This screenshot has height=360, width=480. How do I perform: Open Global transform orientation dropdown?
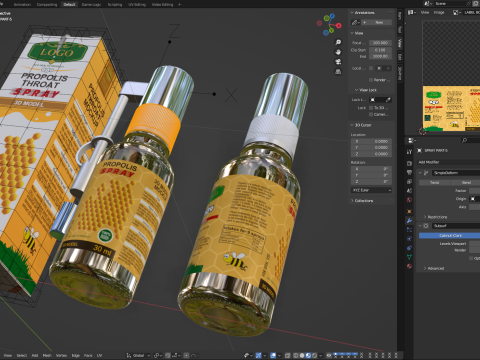coord(138,355)
